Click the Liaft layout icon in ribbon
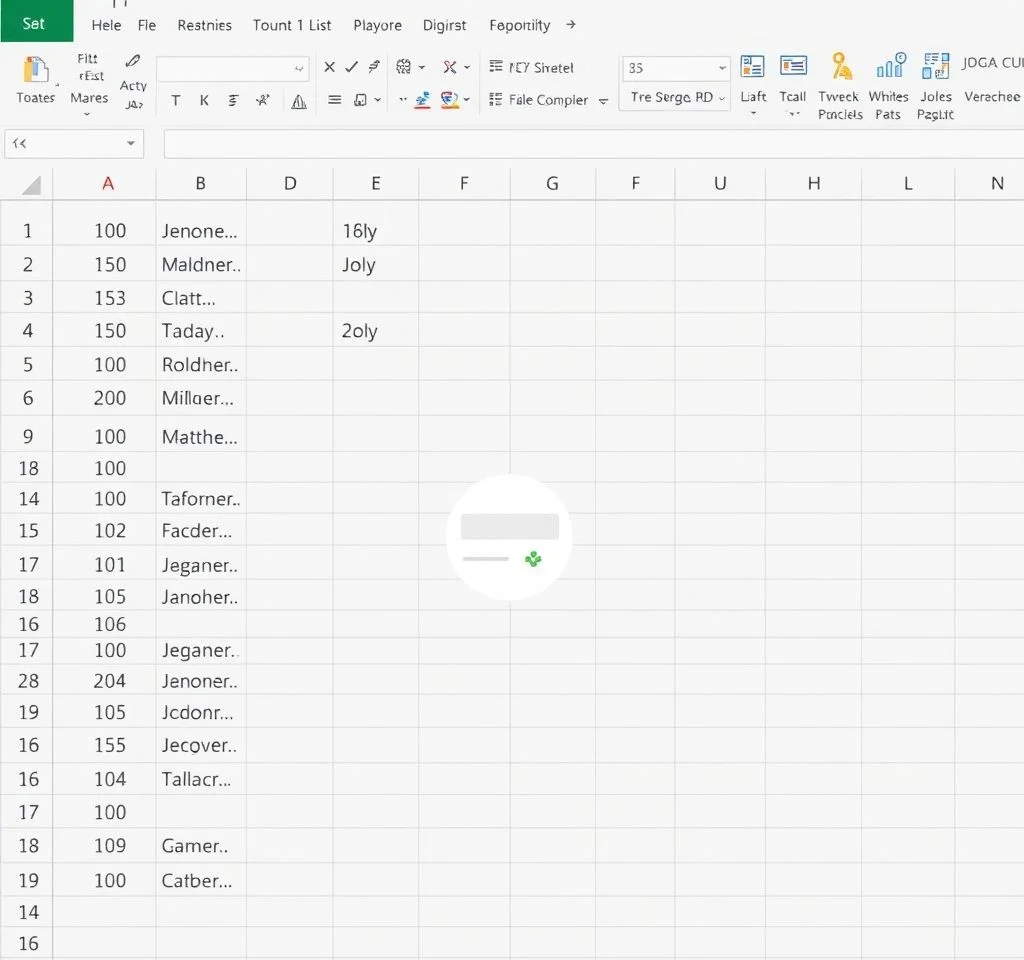The height and width of the screenshot is (960, 1024). (752, 67)
